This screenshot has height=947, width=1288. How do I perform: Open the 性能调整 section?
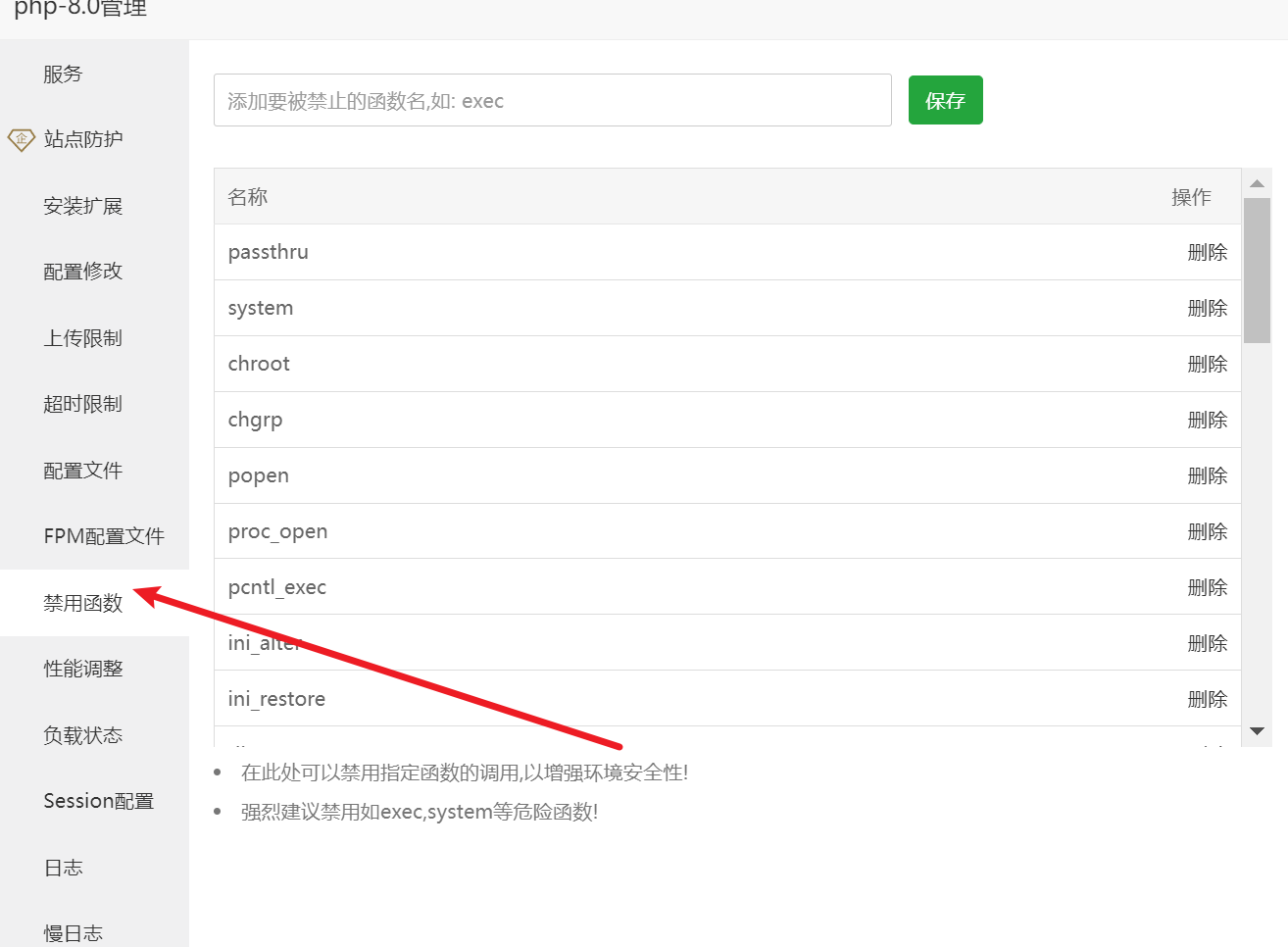(x=82, y=669)
